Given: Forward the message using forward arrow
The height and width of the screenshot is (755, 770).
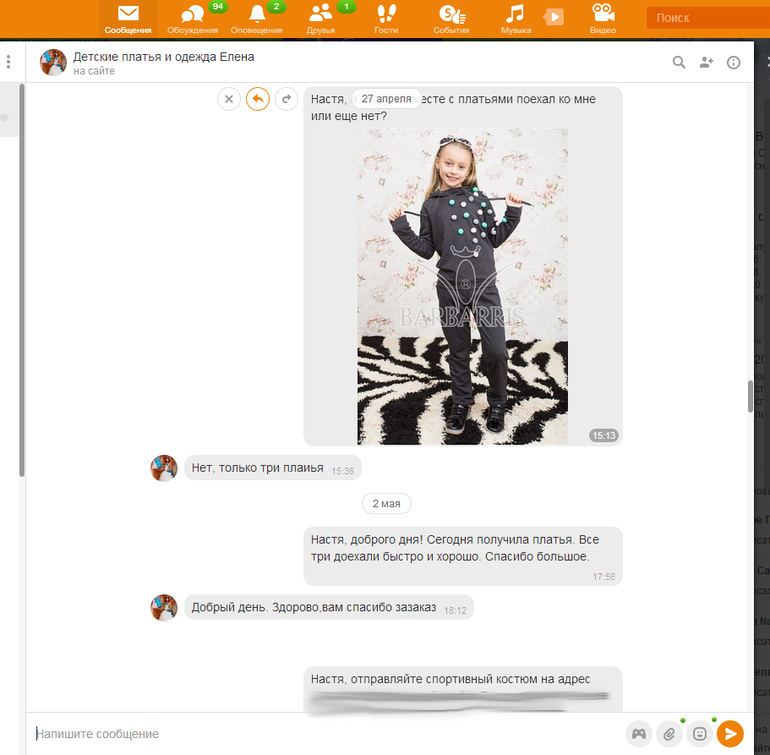Looking at the screenshot, I should 287,99.
